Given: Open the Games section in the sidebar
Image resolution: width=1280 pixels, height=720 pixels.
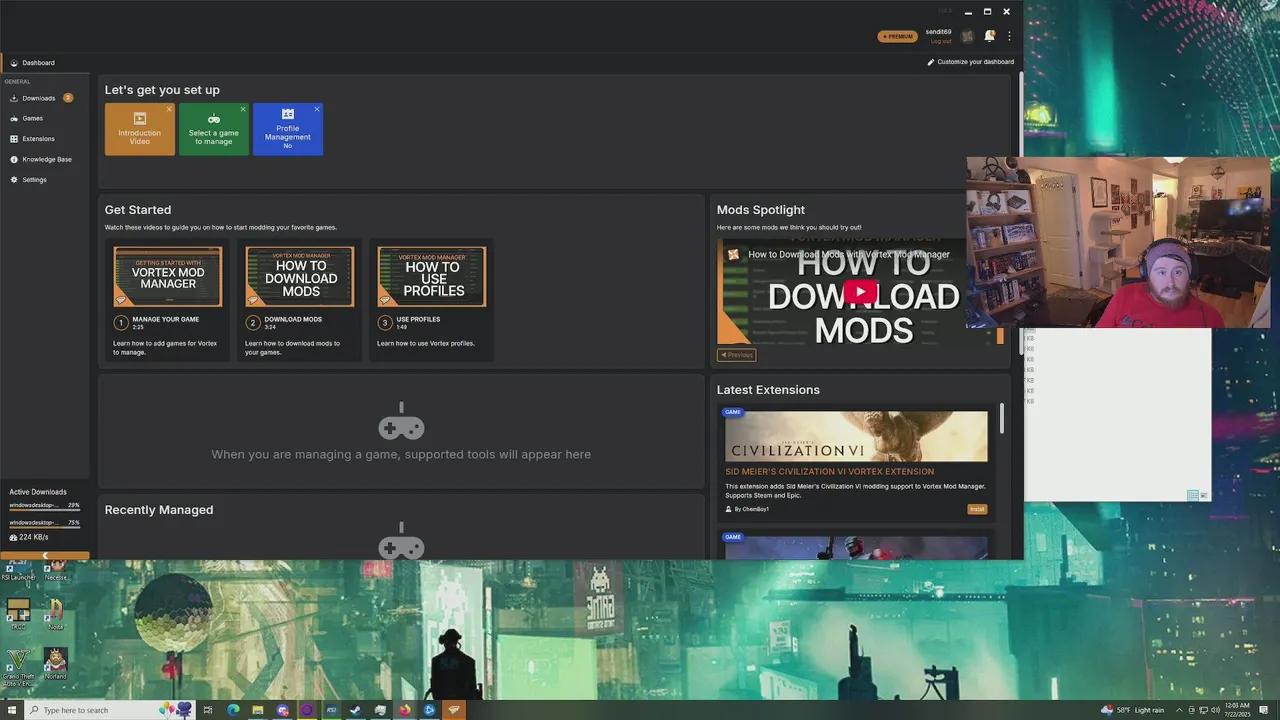Looking at the screenshot, I should (45, 118).
